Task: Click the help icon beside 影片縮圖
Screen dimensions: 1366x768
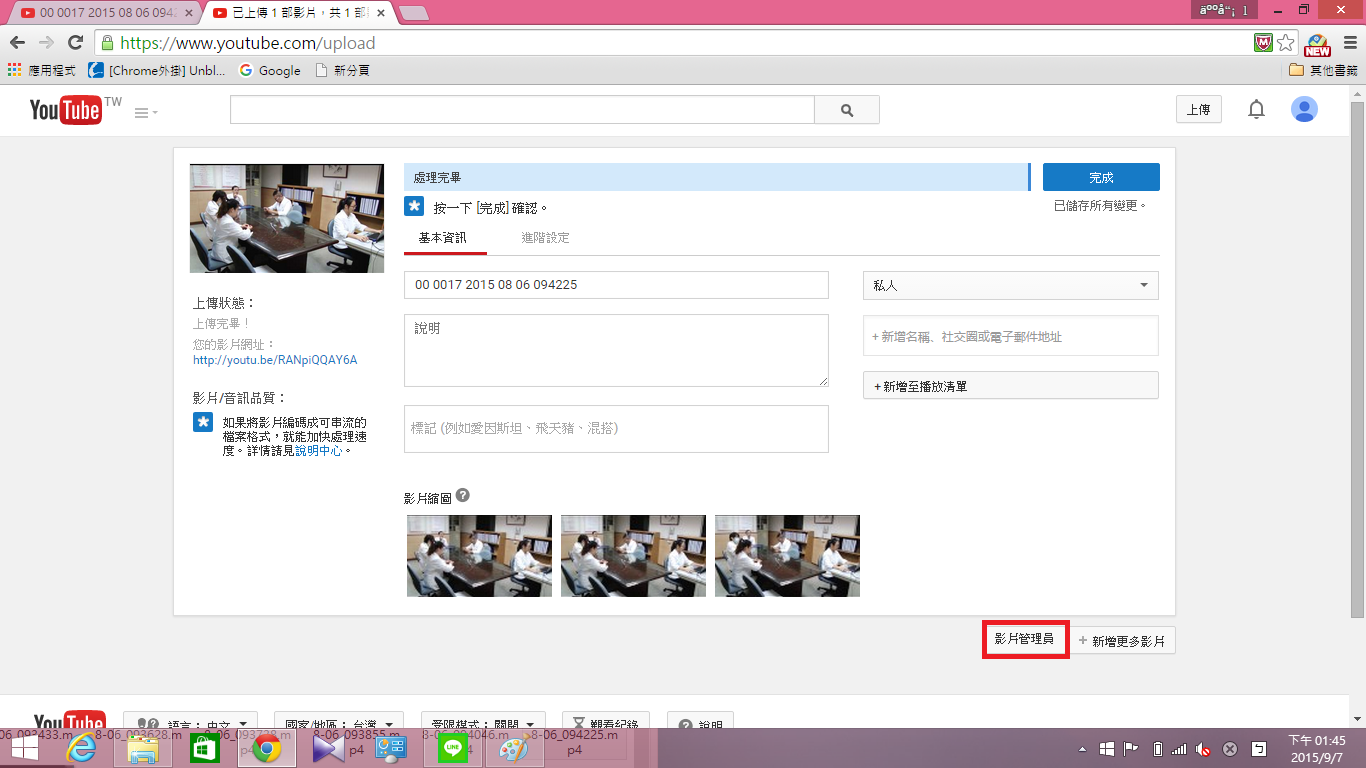Action: point(462,496)
